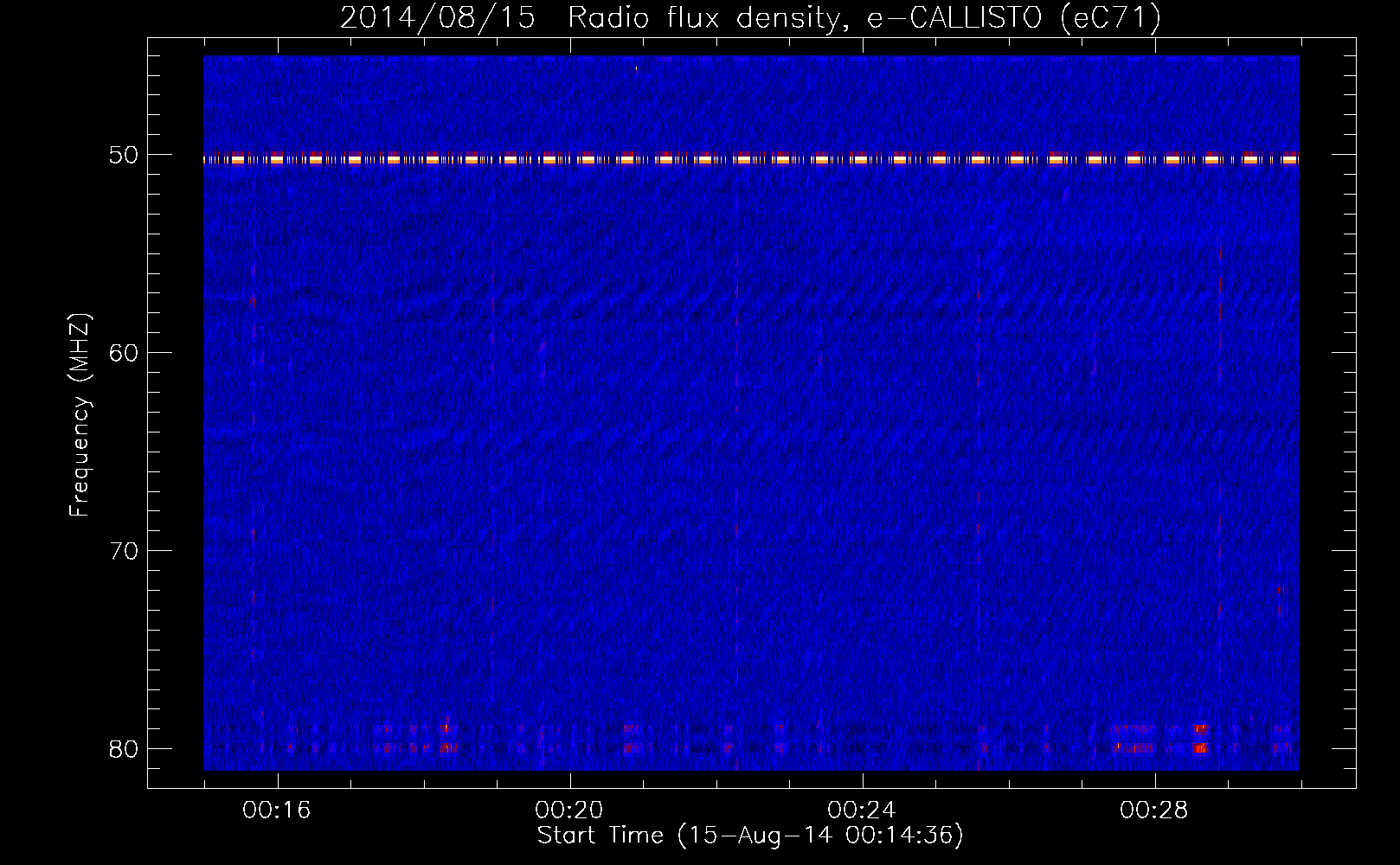Click the 00:16 time tick label
This screenshot has height=865, width=1400.
pyautogui.click(x=277, y=811)
